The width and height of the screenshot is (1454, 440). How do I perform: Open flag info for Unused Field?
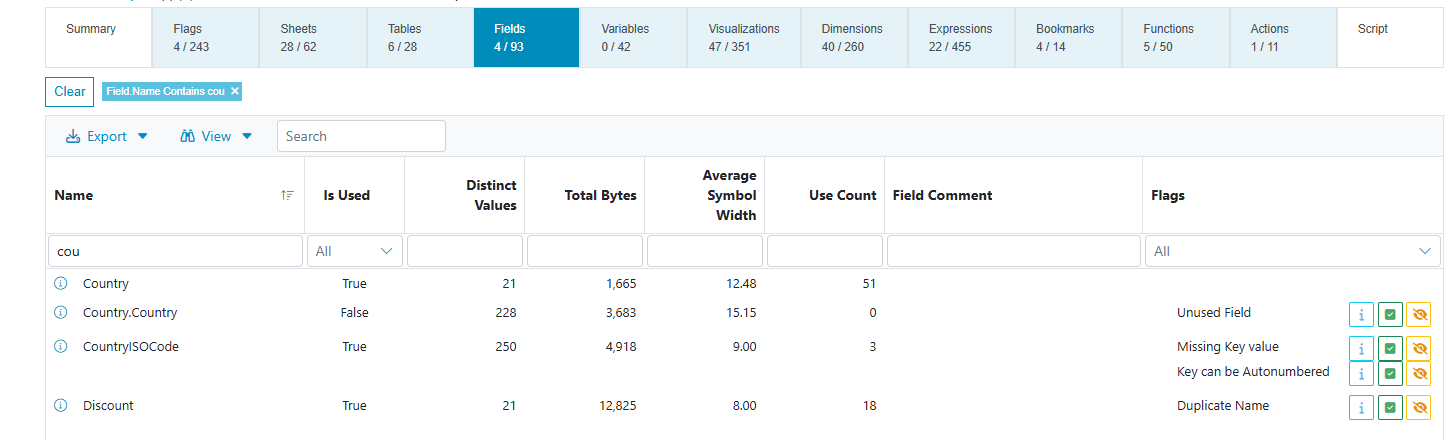[x=1361, y=315]
